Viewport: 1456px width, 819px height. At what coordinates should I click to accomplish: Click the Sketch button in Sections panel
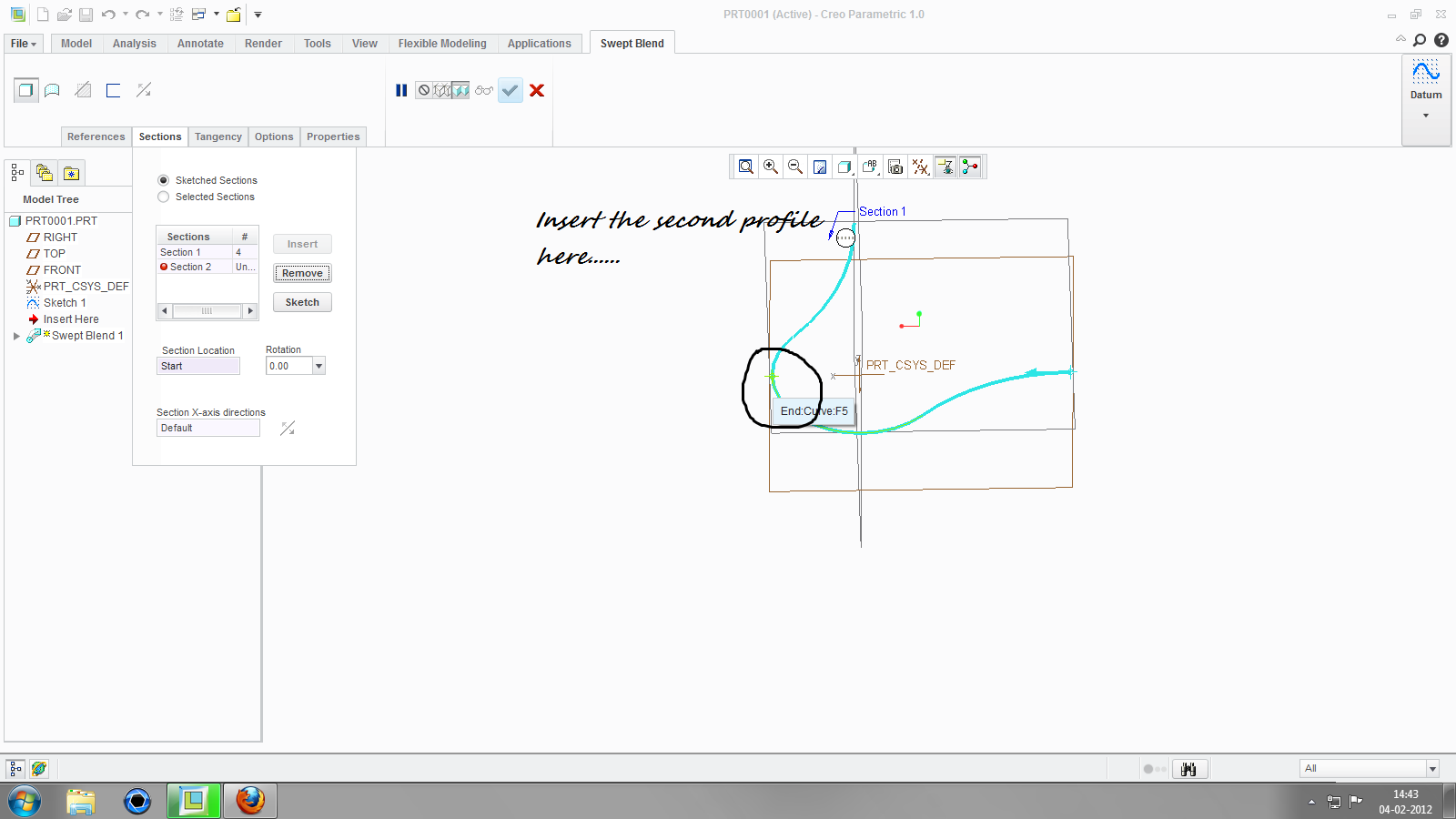[x=302, y=302]
